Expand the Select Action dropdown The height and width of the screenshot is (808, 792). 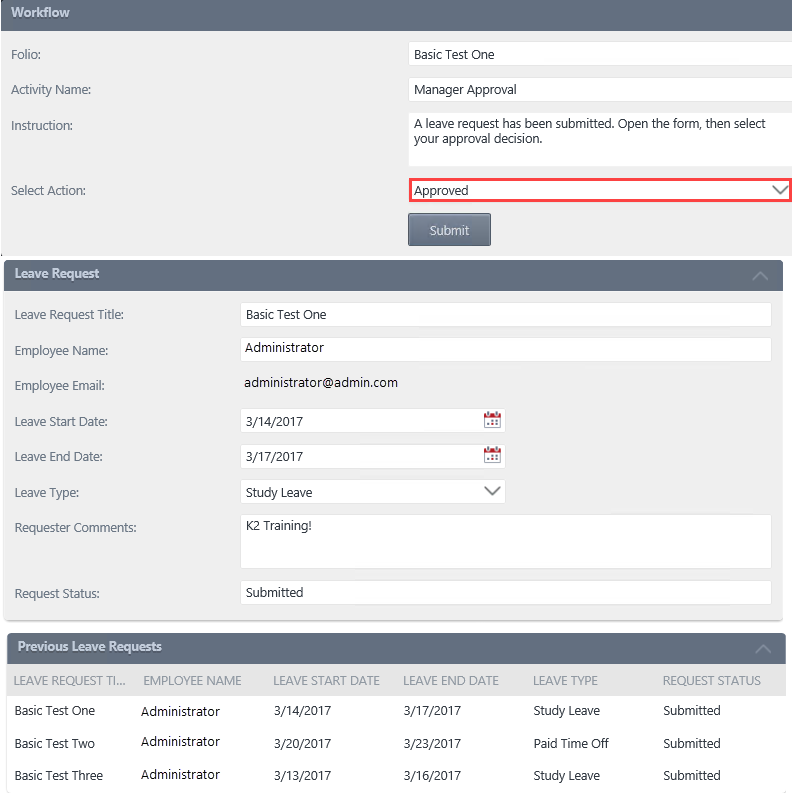point(780,190)
